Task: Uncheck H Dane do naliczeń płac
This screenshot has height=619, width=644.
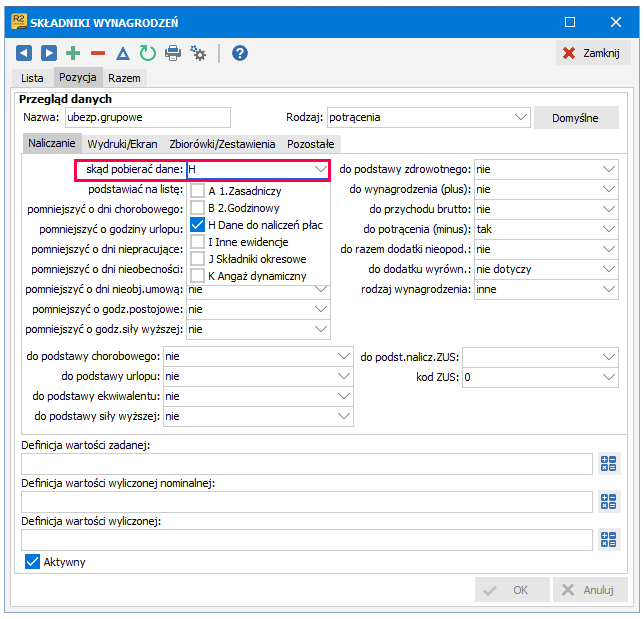Action: click(198, 225)
